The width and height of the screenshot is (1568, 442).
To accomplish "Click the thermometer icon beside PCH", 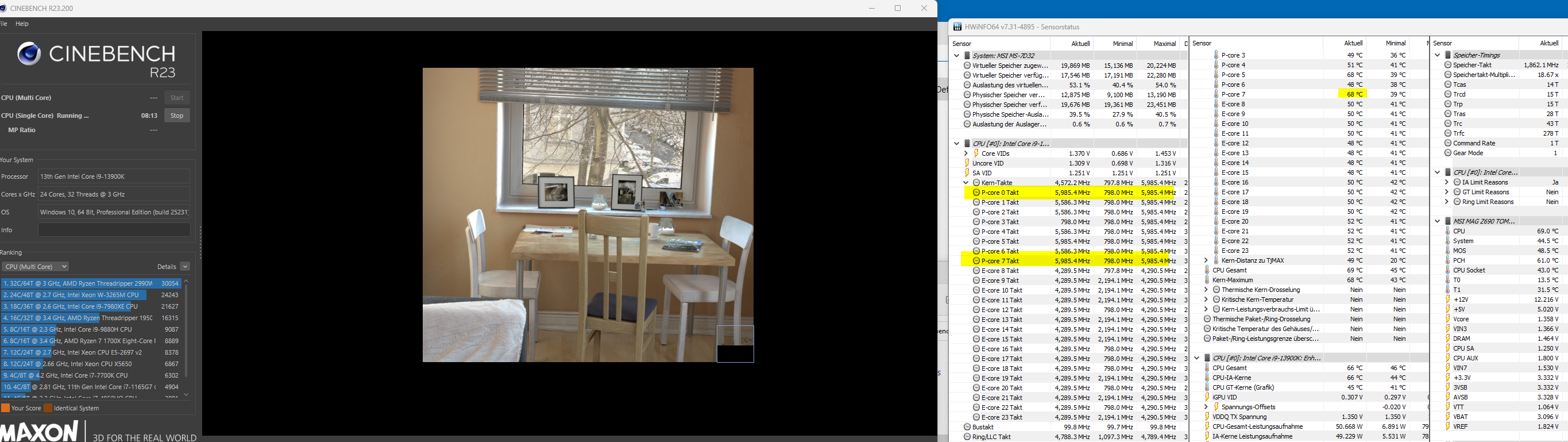I will (1448, 260).
